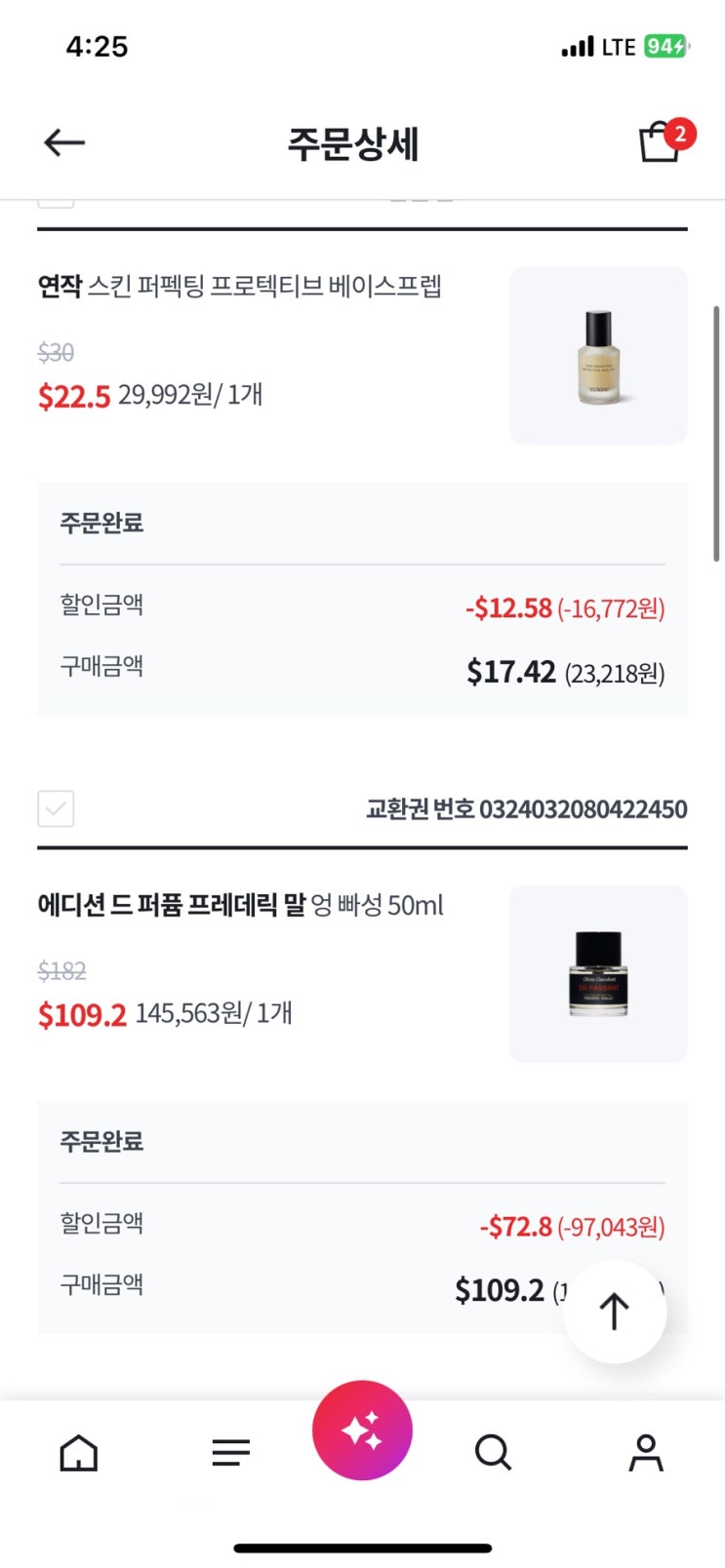
Task: Open the shopping cart with 2 items
Action: pyautogui.click(x=663, y=142)
